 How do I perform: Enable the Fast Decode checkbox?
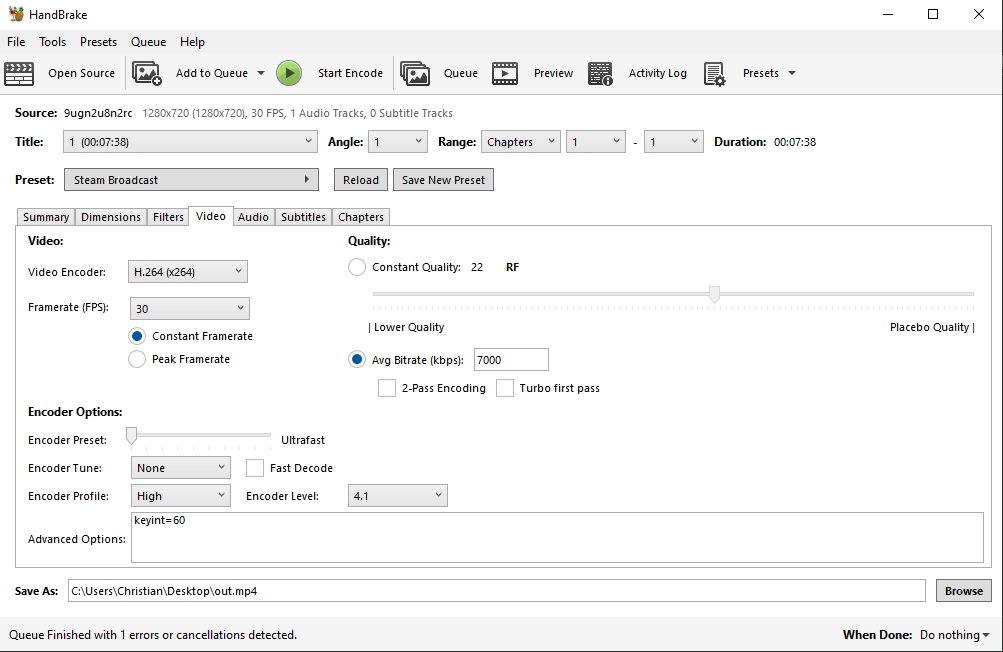(x=255, y=468)
